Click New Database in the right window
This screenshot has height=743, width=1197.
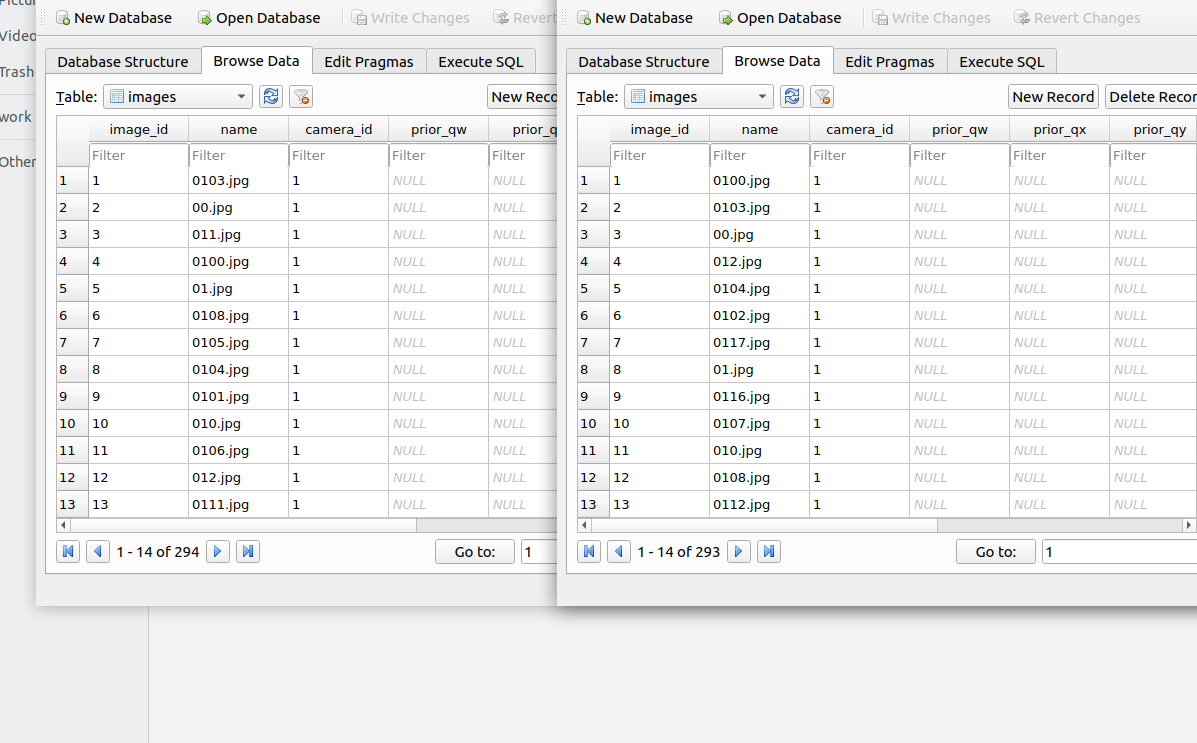coord(634,18)
